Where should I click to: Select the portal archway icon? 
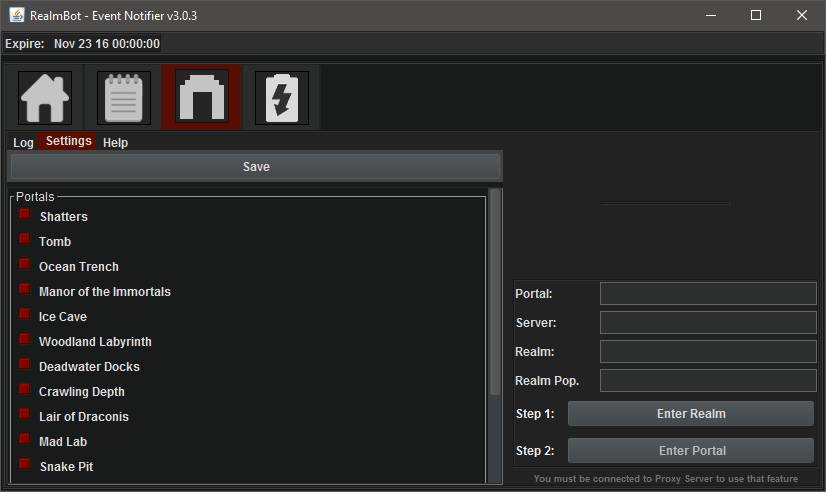[x=202, y=98]
